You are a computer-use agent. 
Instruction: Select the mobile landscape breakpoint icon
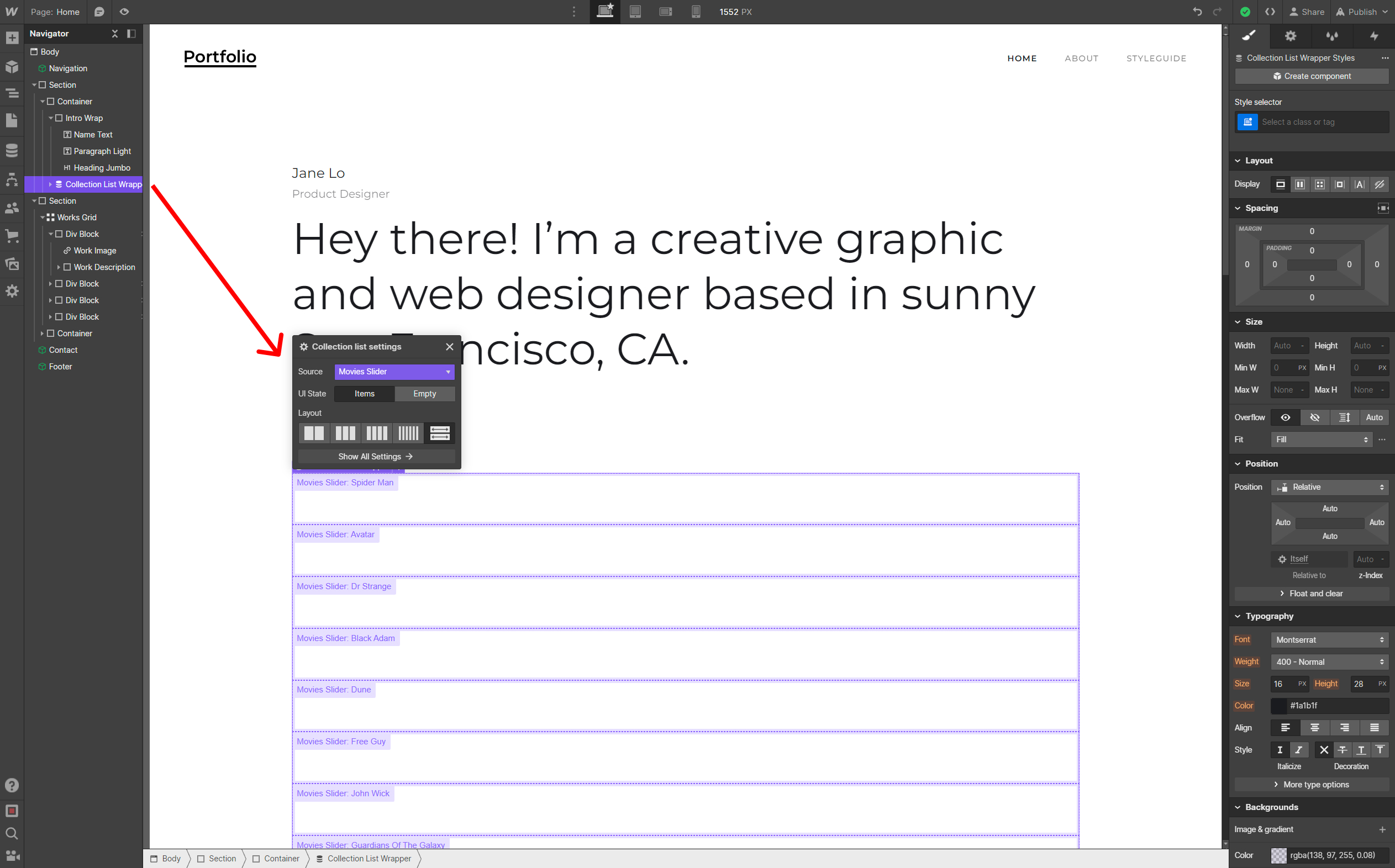tap(666, 12)
